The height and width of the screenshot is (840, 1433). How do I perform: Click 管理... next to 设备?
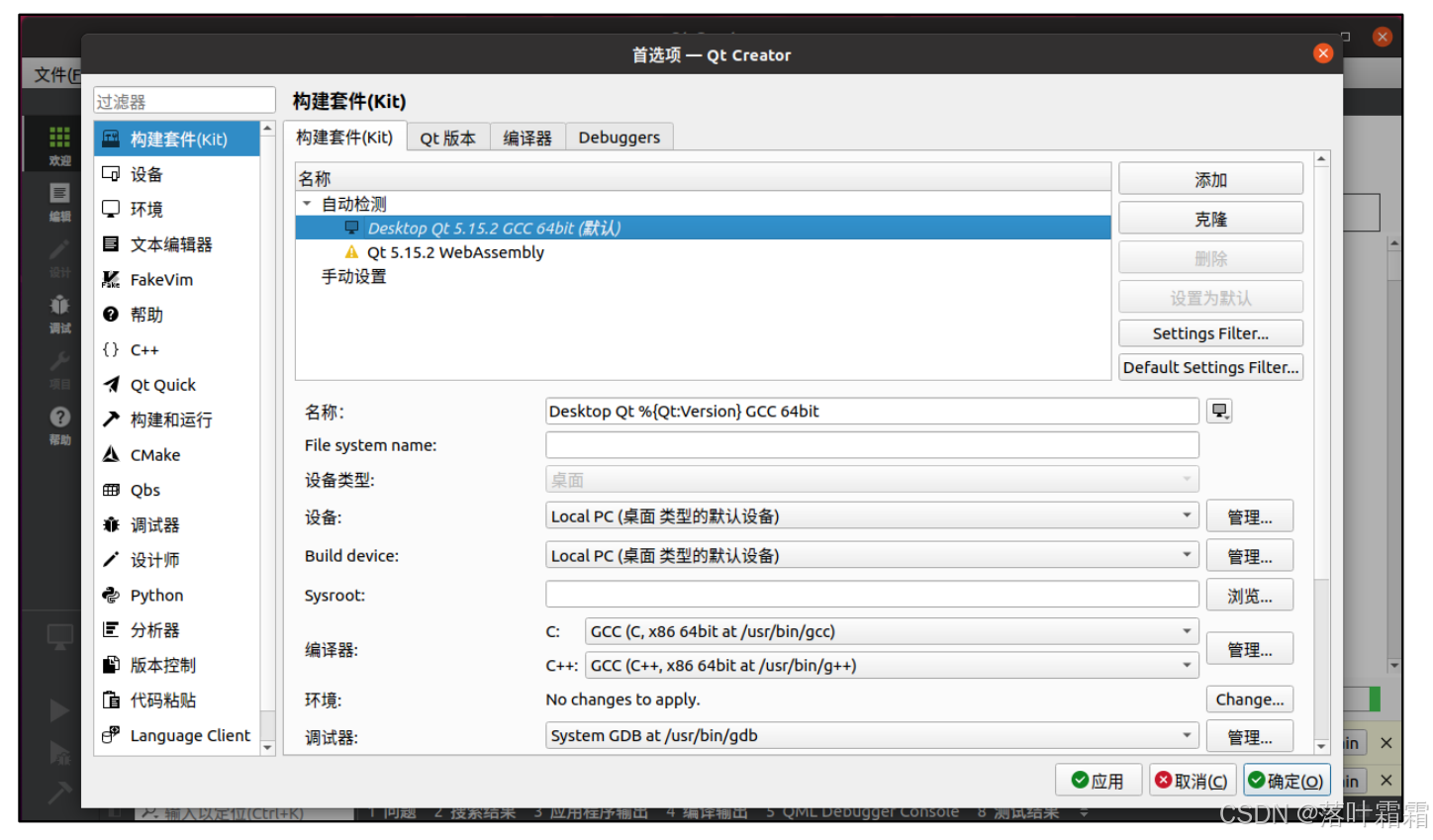click(1250, 516)
